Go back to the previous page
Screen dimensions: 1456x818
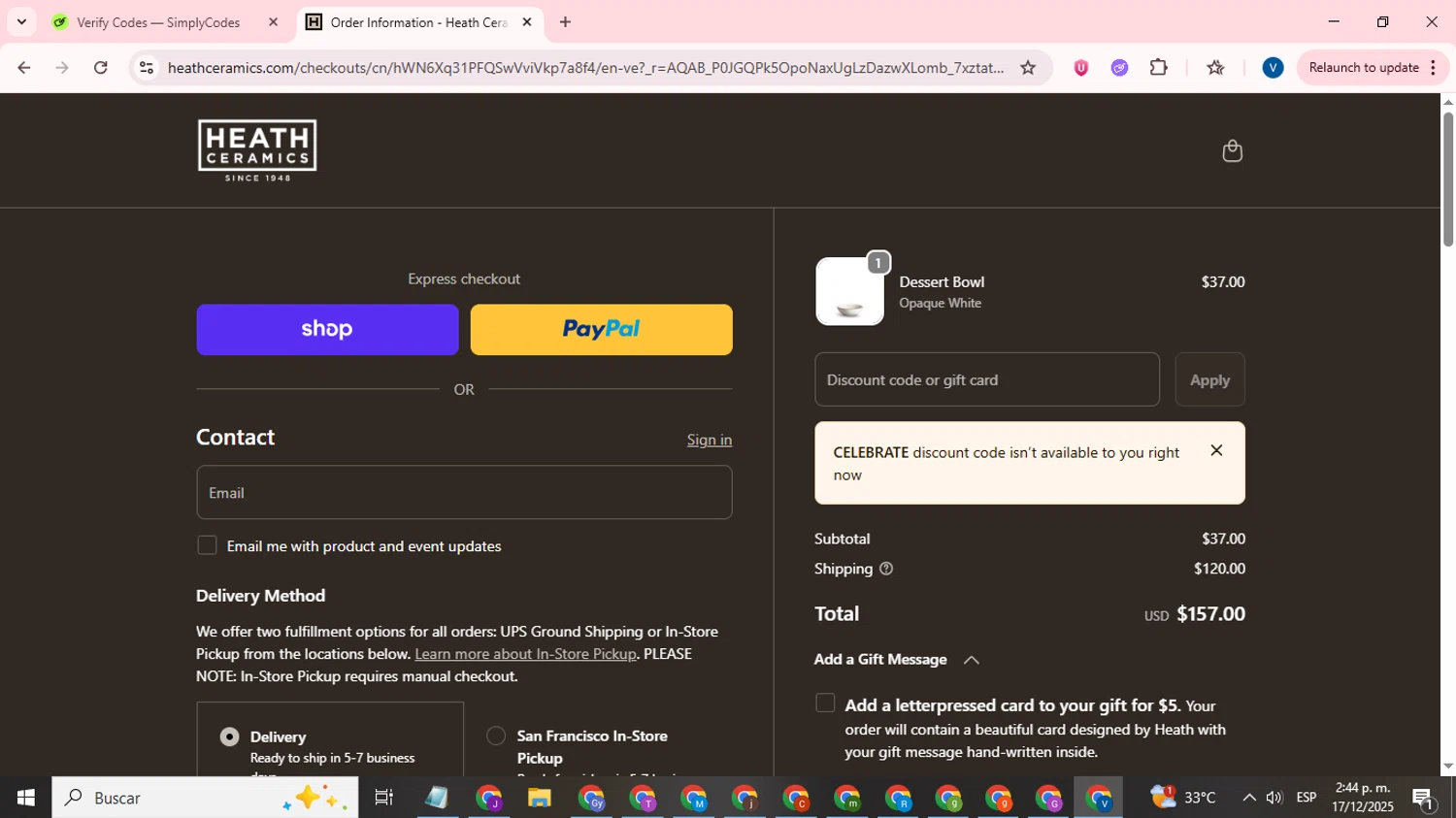point(24,68)
